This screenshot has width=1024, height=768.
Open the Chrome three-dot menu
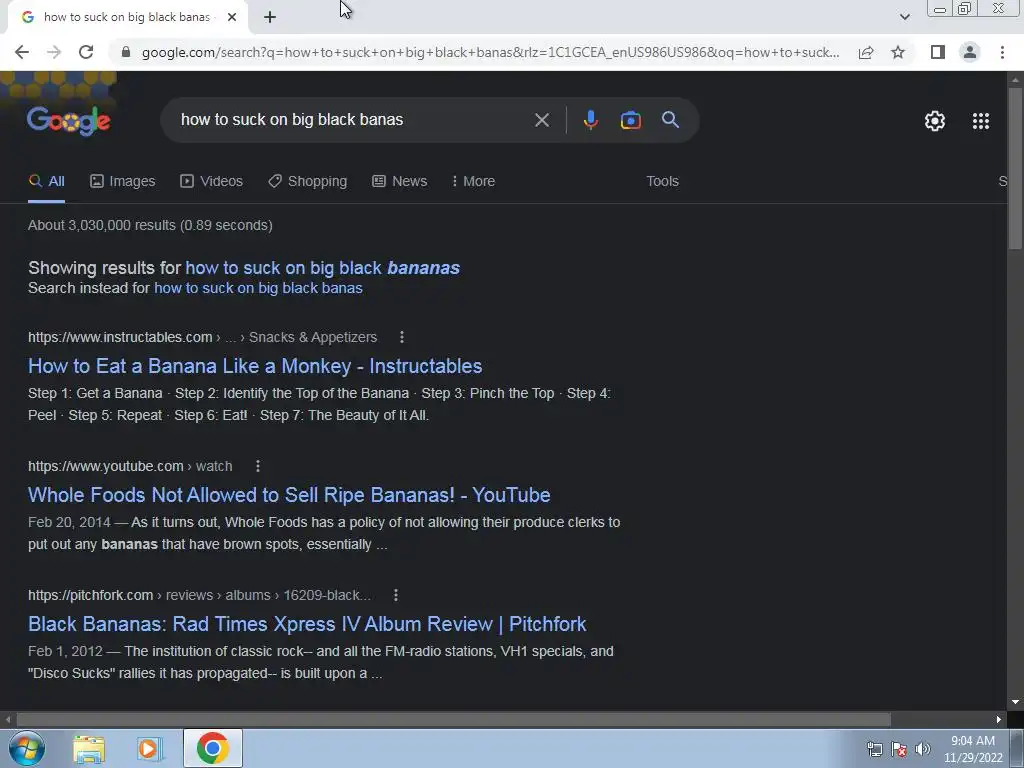[1002, 52]
